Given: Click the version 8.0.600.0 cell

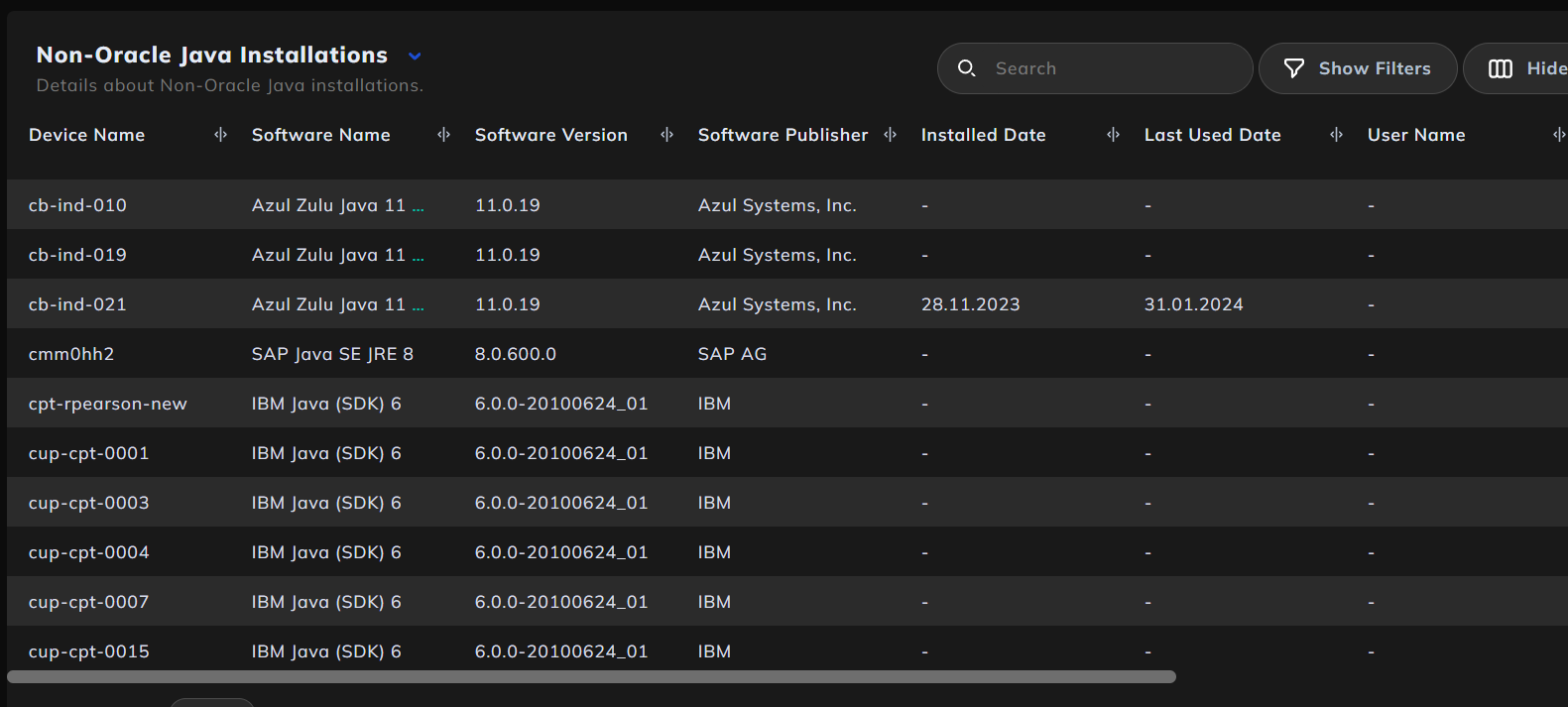Looking at the screenshot, I should tap(516, 354).
